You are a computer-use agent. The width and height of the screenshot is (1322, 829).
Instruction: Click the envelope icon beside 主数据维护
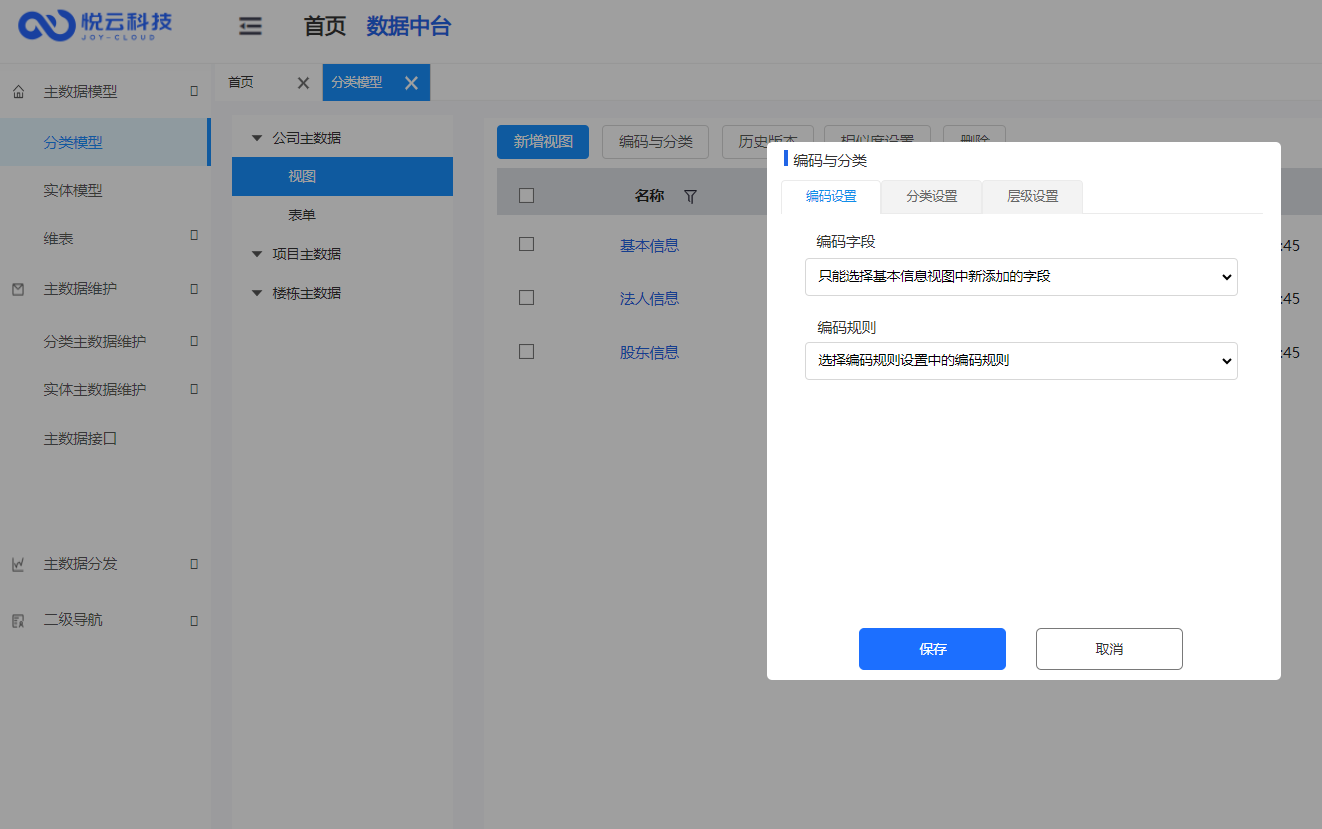coord(18,289)
